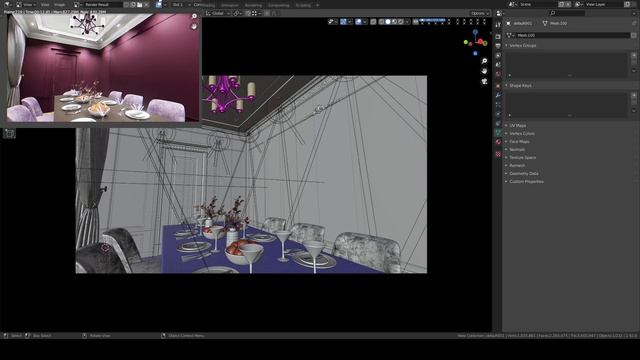The height and width of the screenshot is (360, 640).
Task: Expand the Texture Space panel
Action: (522, 158)
